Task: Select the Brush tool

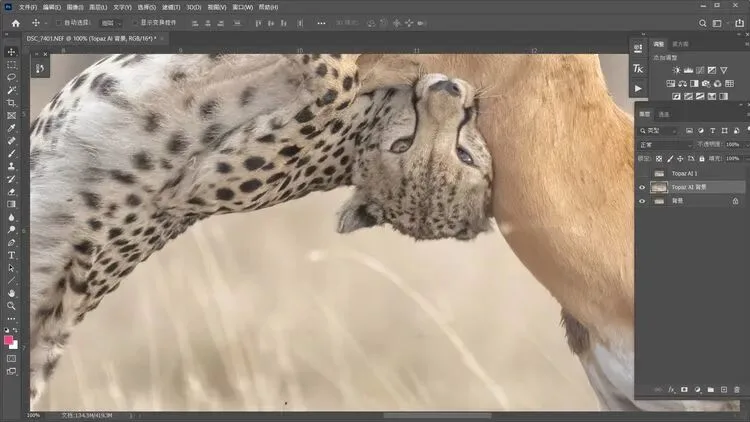Action: (x=11, y=154)
